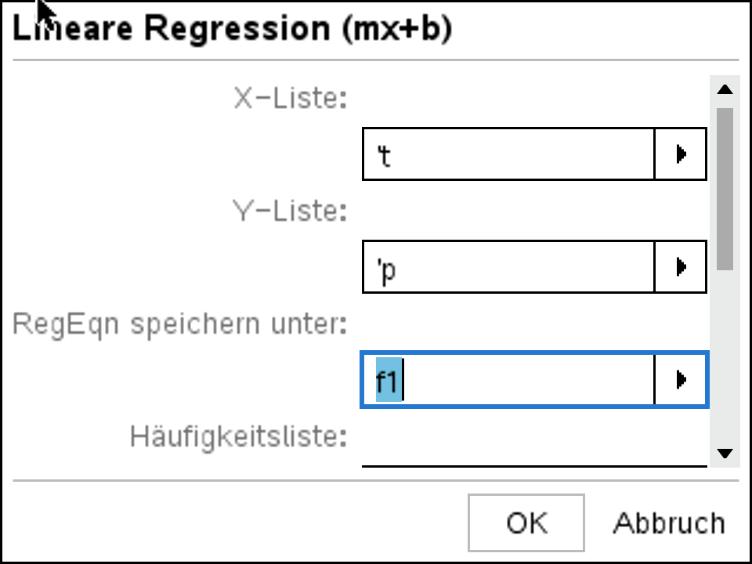Viewport: 752px width, 564px height.
Task: Open the RegEqn speichern unter dropdown arrow
Action: pyautogui.click(x=681, y=380)
